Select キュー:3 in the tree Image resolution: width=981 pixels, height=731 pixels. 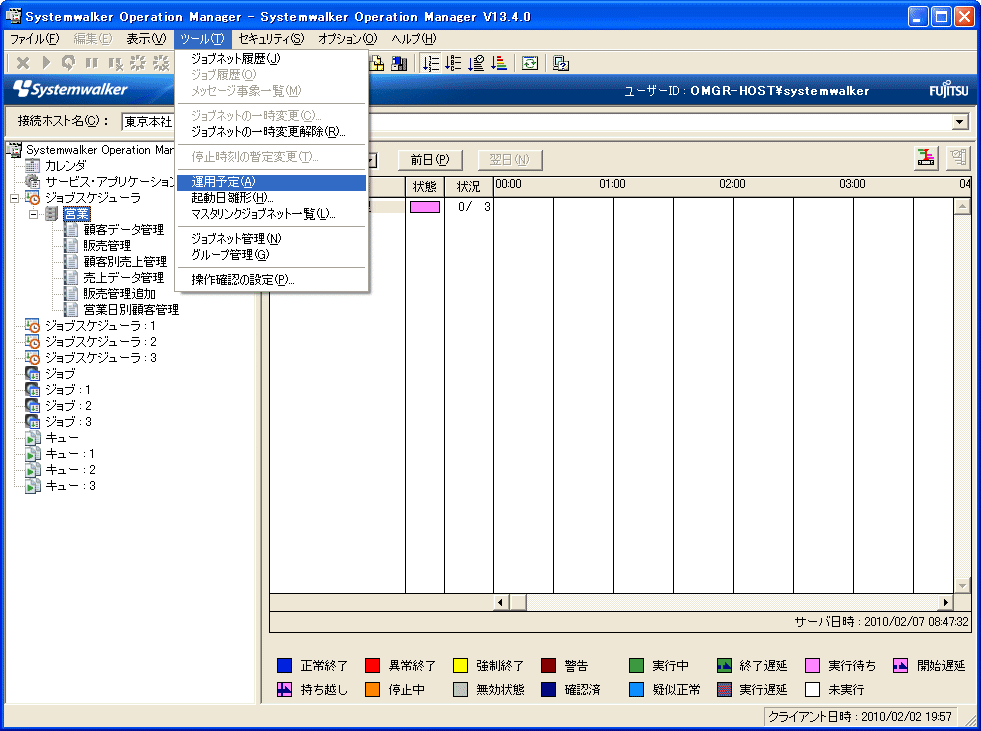[71, 486]
